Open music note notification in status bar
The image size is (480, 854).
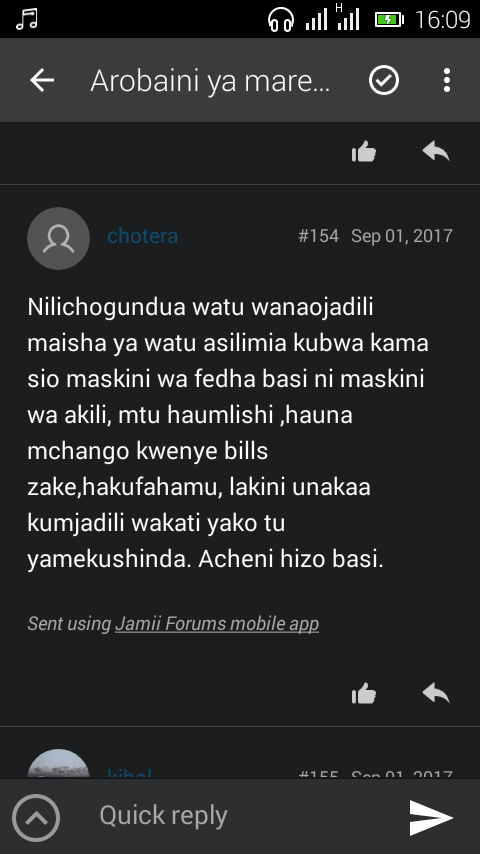tap(27, 19)
